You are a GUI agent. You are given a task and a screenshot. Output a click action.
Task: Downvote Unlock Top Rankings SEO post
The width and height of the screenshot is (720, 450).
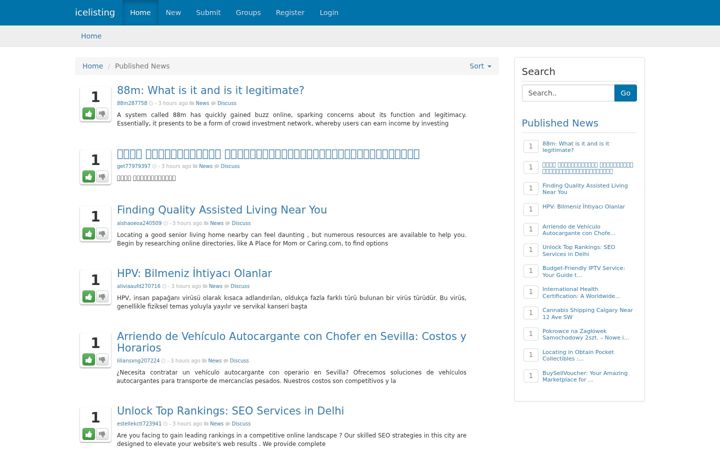(102, 433)
